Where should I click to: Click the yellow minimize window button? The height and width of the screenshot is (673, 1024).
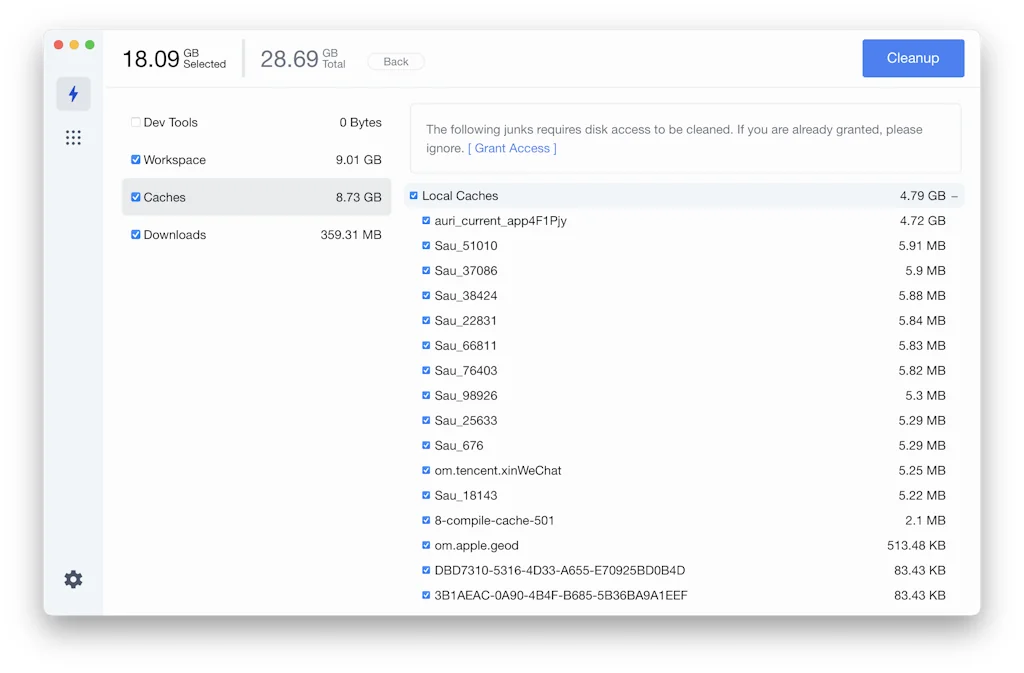pos(74,45)
